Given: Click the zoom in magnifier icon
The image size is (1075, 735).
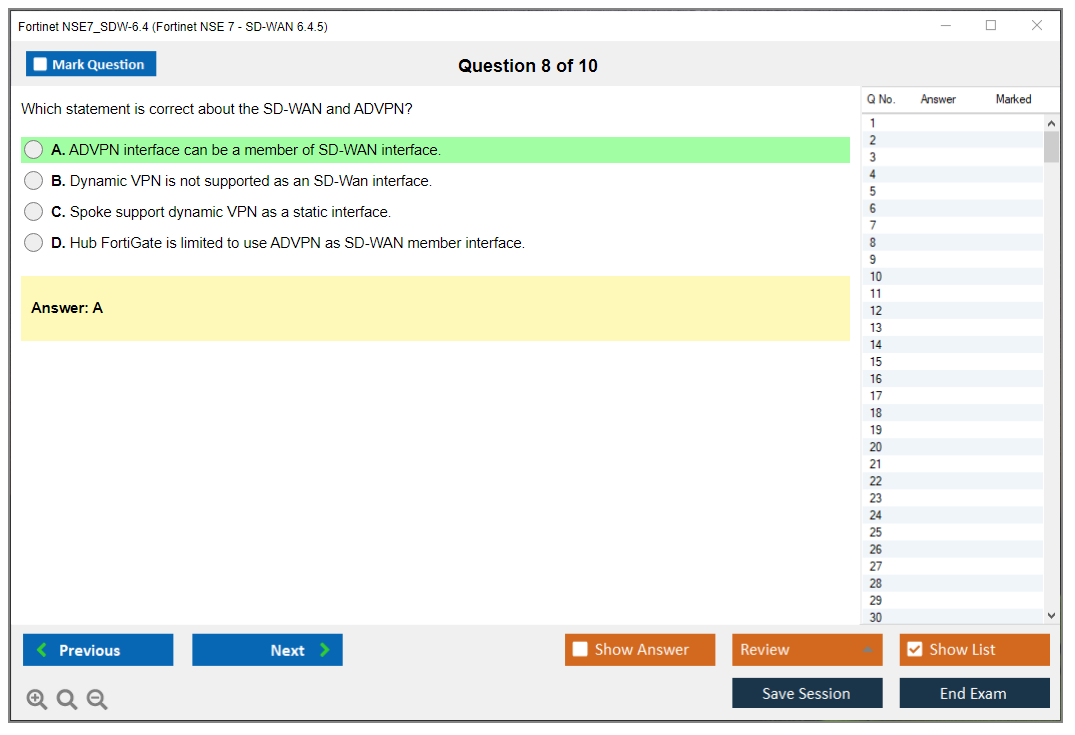Looking at the screenshot, I should coord(37,699).
